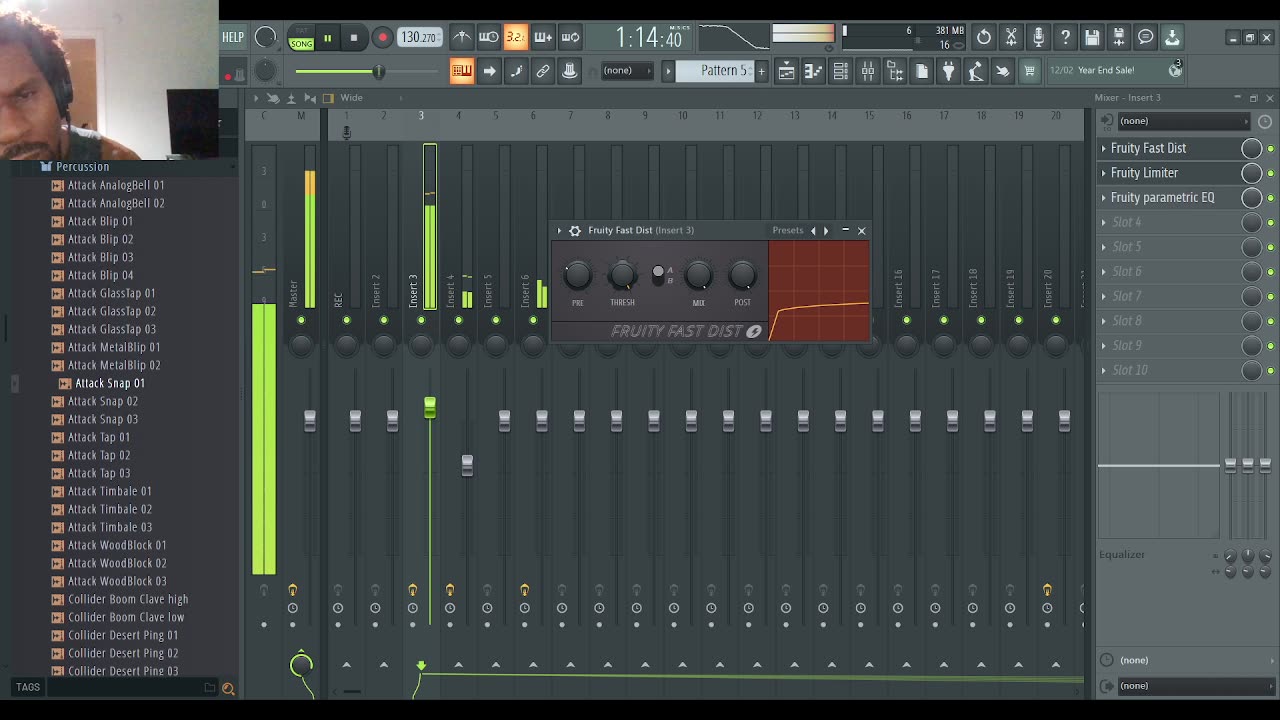Click the browser search magnifier icon
1280x720 pixels.
coord(228,688)
